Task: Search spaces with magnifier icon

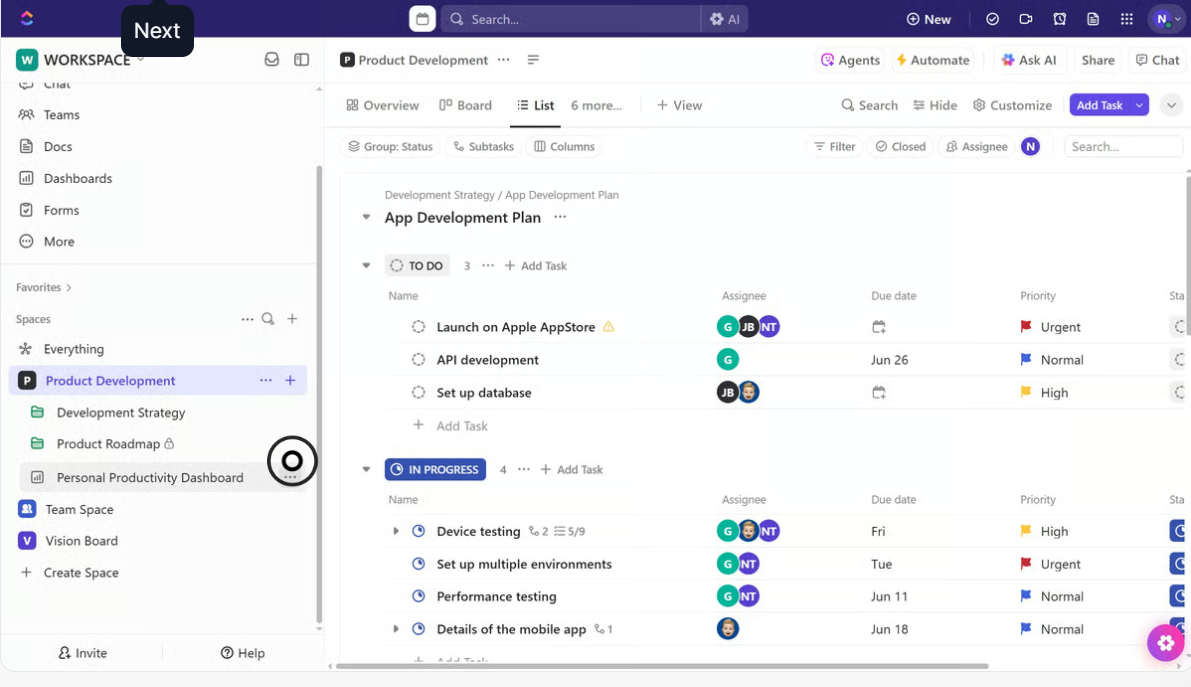Action: (x=268, y=319)
